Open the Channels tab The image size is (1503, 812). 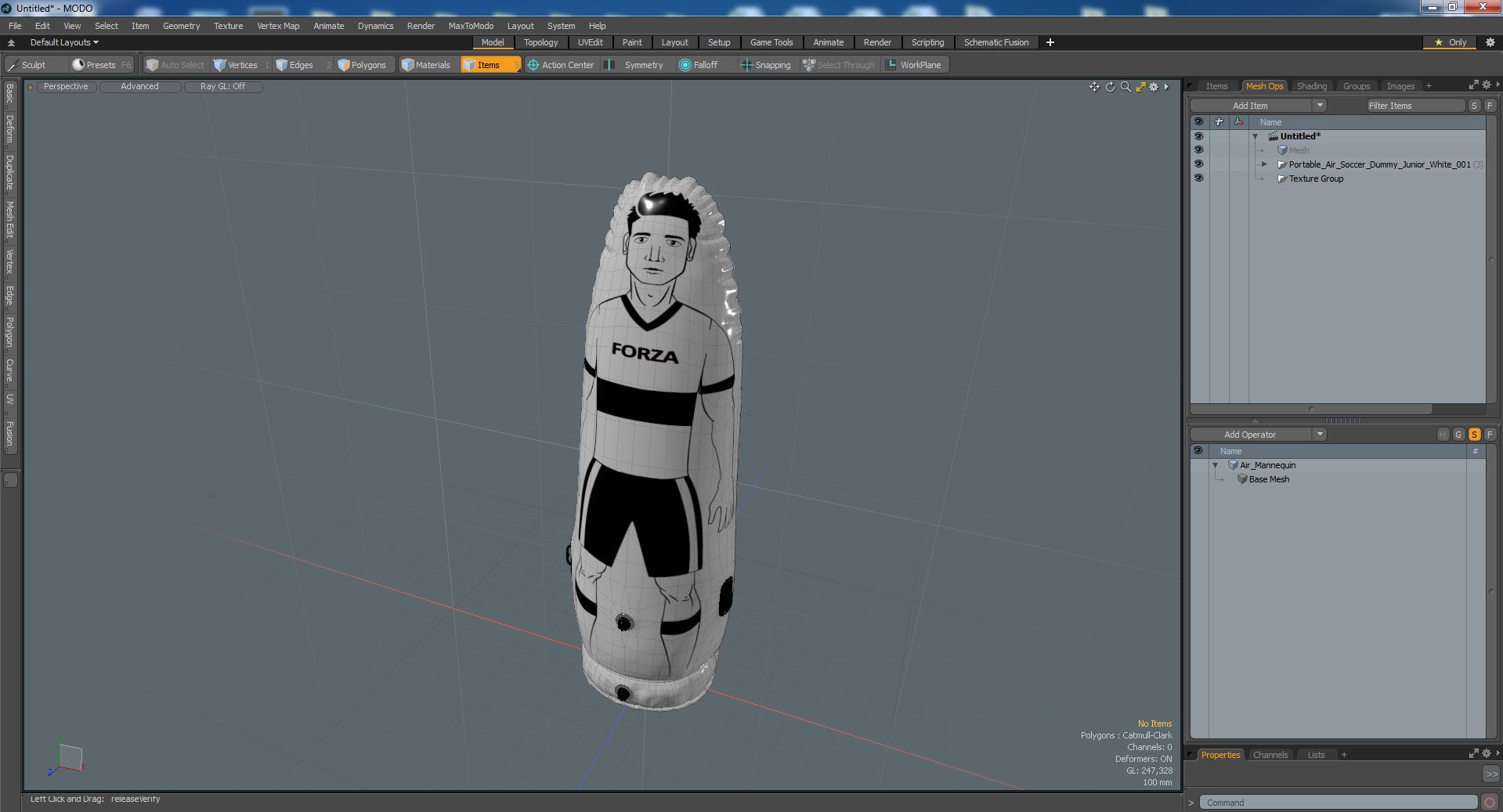point(1270,755)
